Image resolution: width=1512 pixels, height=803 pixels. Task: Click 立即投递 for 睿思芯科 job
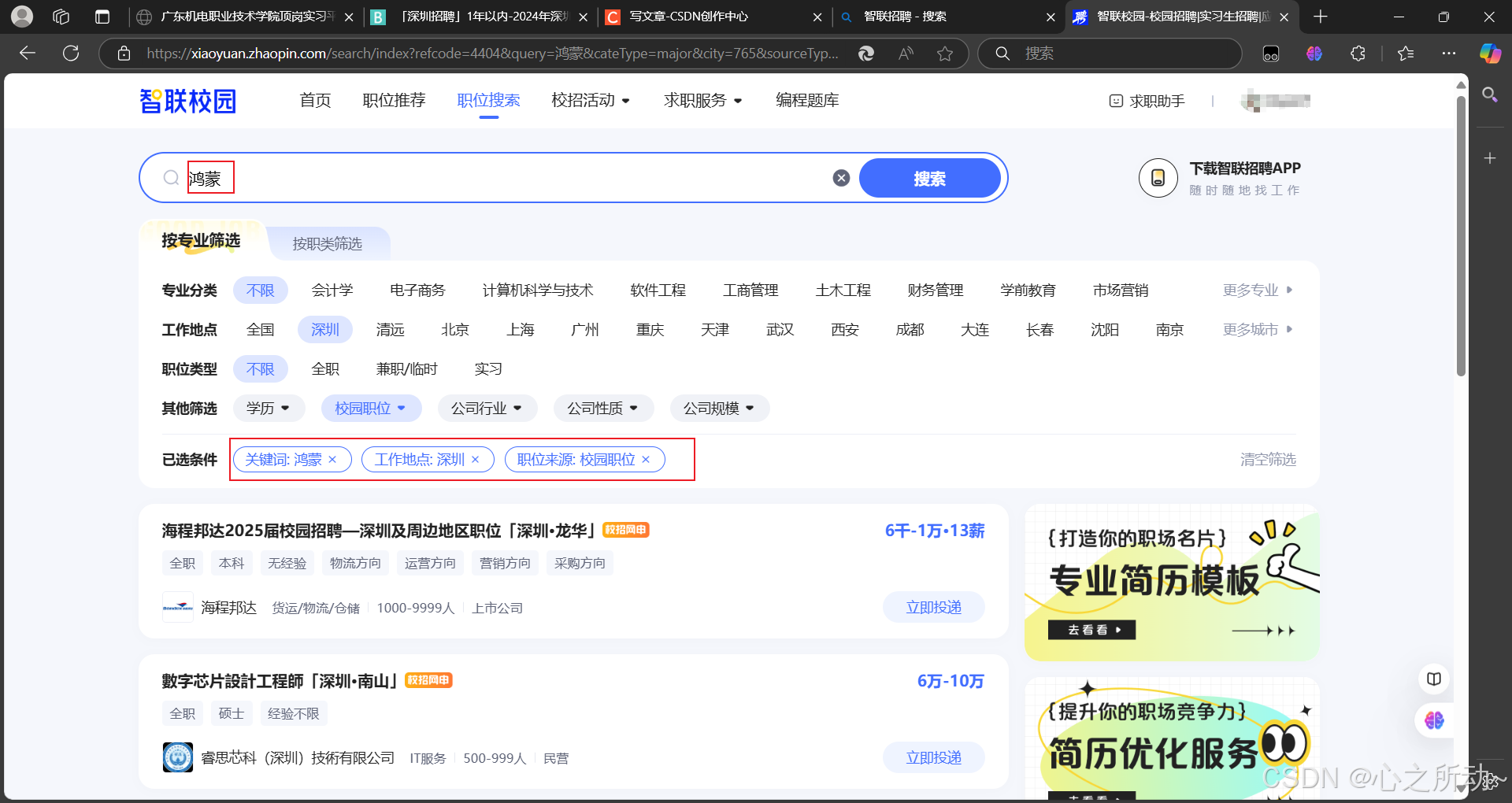[x=934, y=757]
